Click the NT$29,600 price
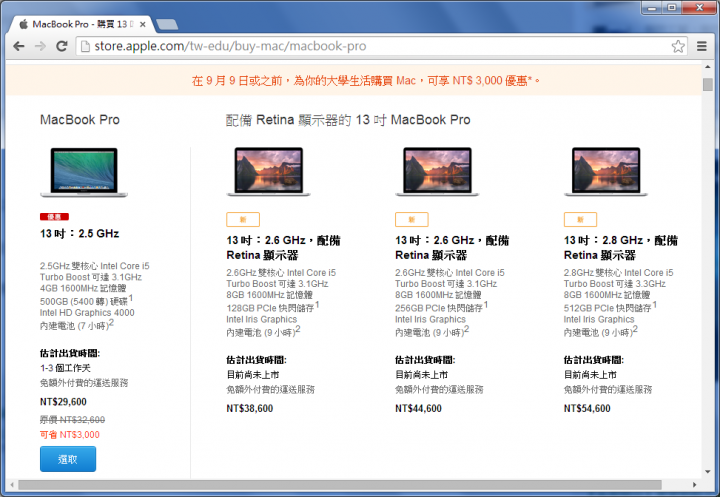720x497 pixels. 63,402
